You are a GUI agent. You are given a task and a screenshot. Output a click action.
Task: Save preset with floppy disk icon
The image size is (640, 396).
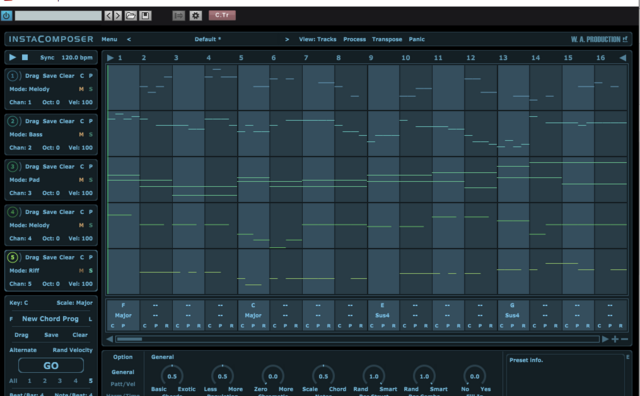[x=145, y=16]
